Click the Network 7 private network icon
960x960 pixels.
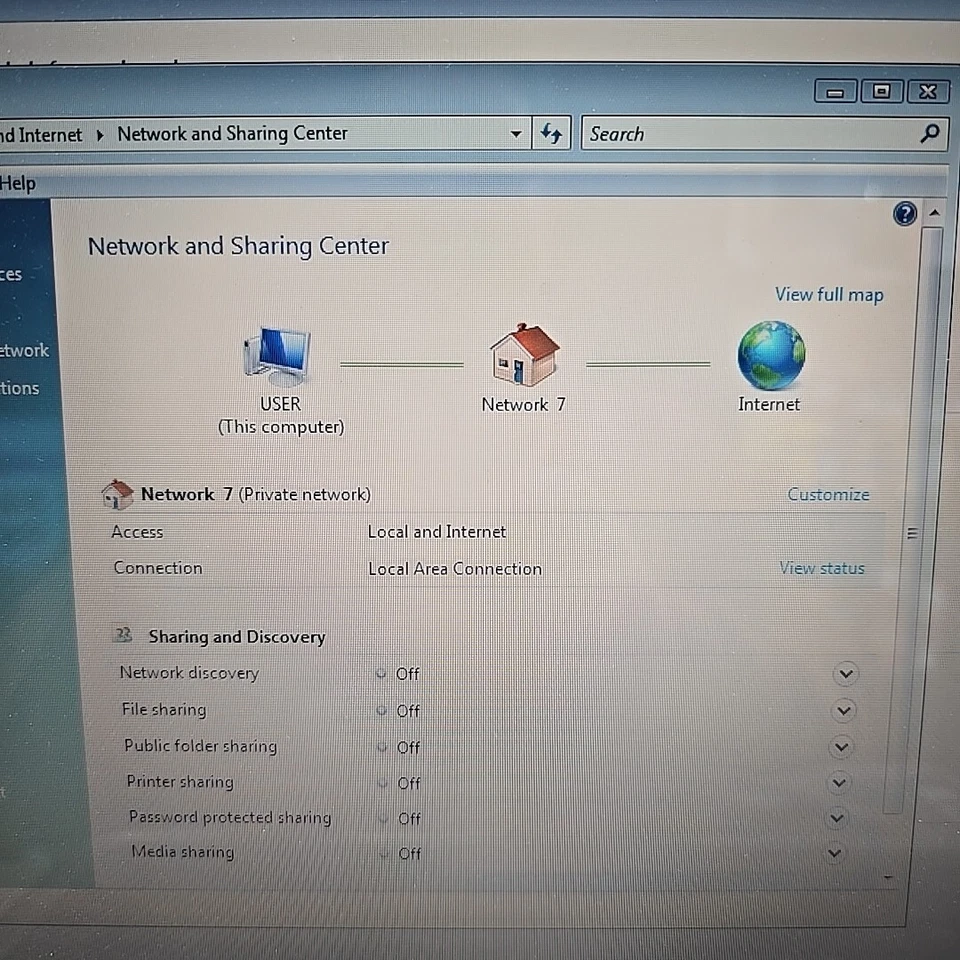pyautogui.click(x=118, y=493)
